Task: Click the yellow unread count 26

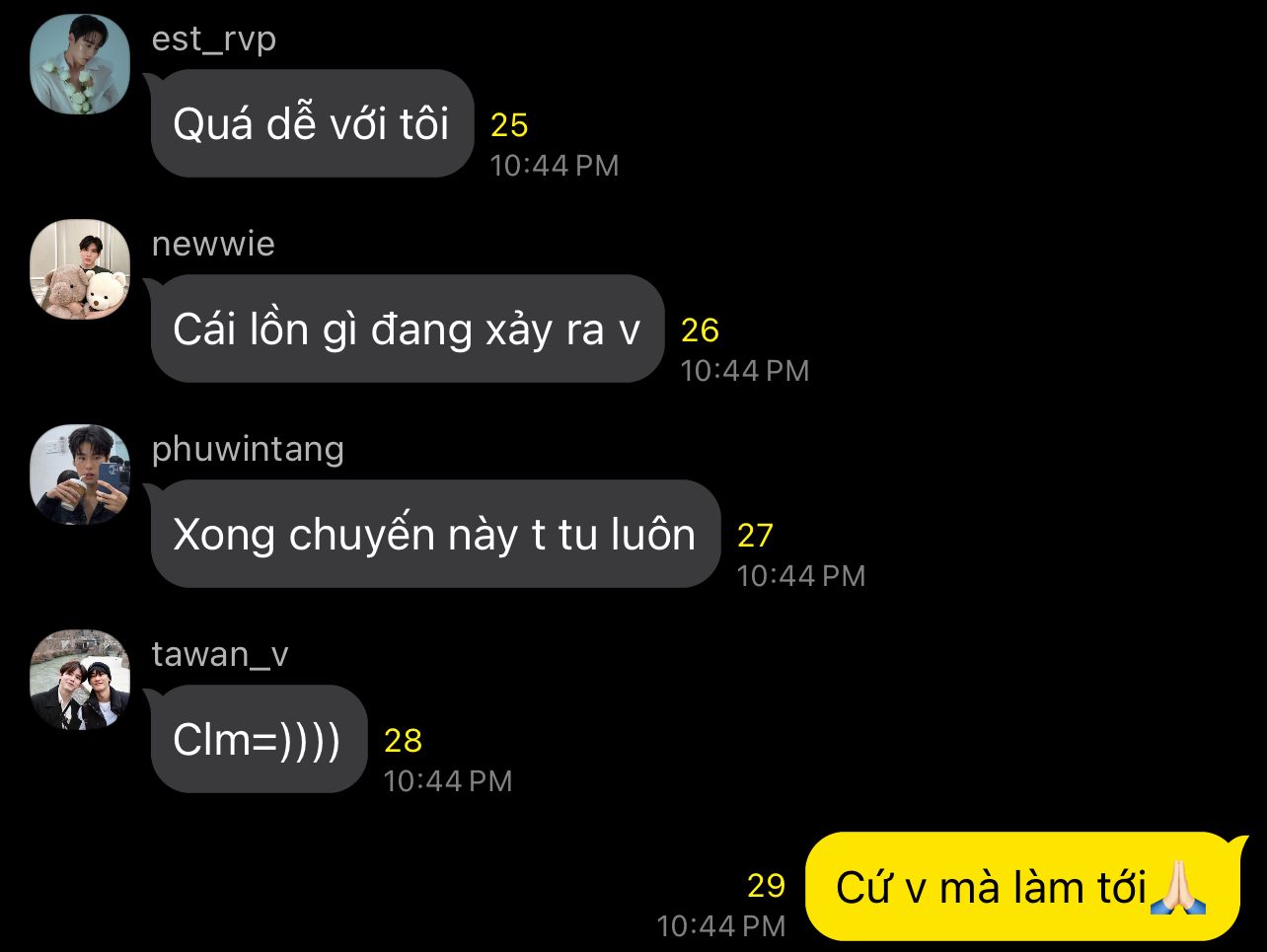Action: click(700, 330)
